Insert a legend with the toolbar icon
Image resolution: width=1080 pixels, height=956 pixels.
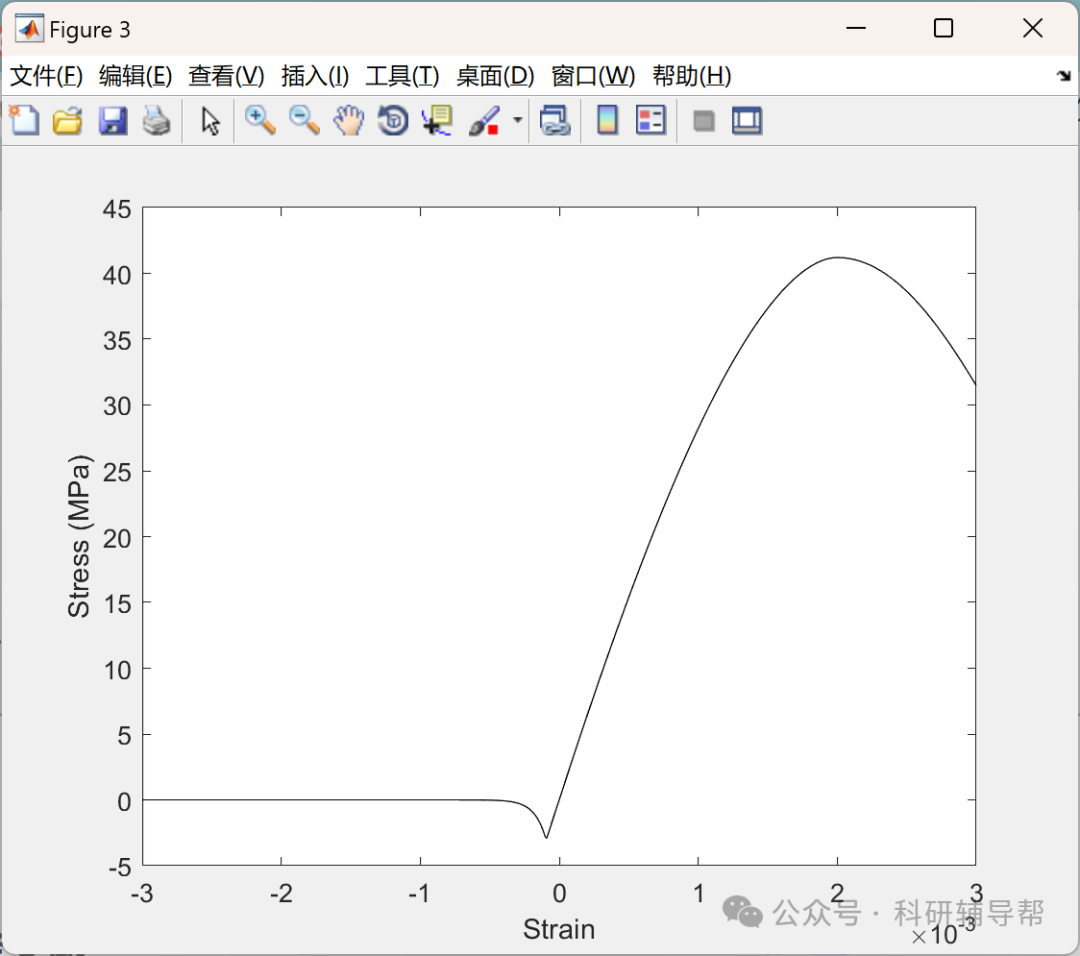pyautogui.click(x=651, y=121)
